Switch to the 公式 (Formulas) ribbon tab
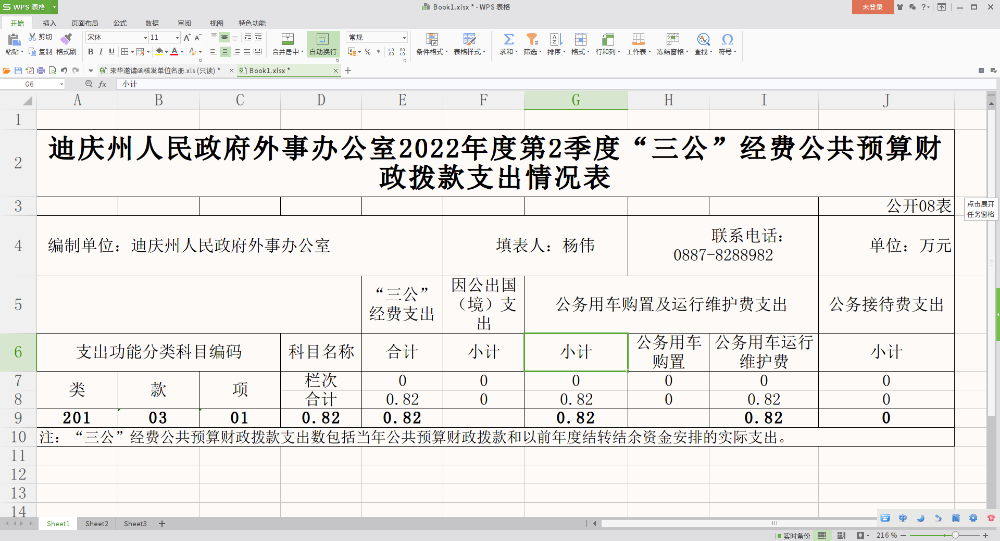This screenshot has width=1000, height=541. click(120, 23)
